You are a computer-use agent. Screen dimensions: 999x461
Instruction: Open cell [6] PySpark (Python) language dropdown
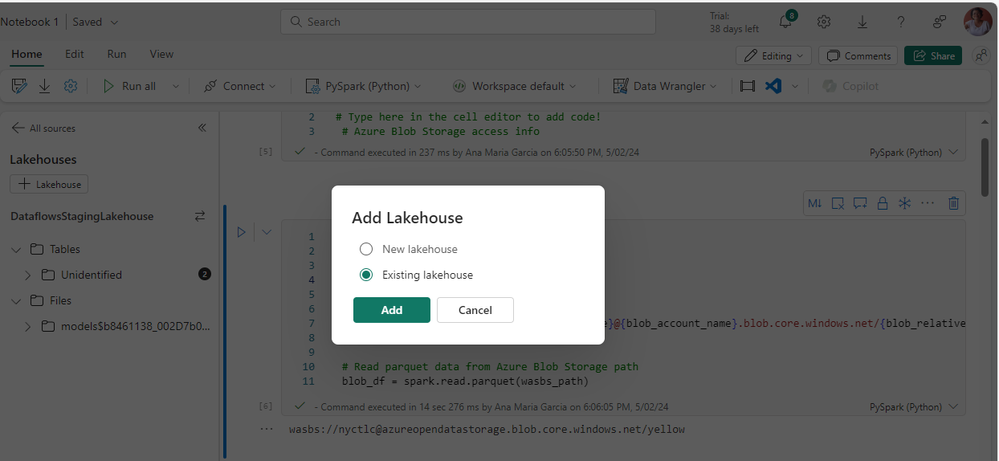[914, 406]
